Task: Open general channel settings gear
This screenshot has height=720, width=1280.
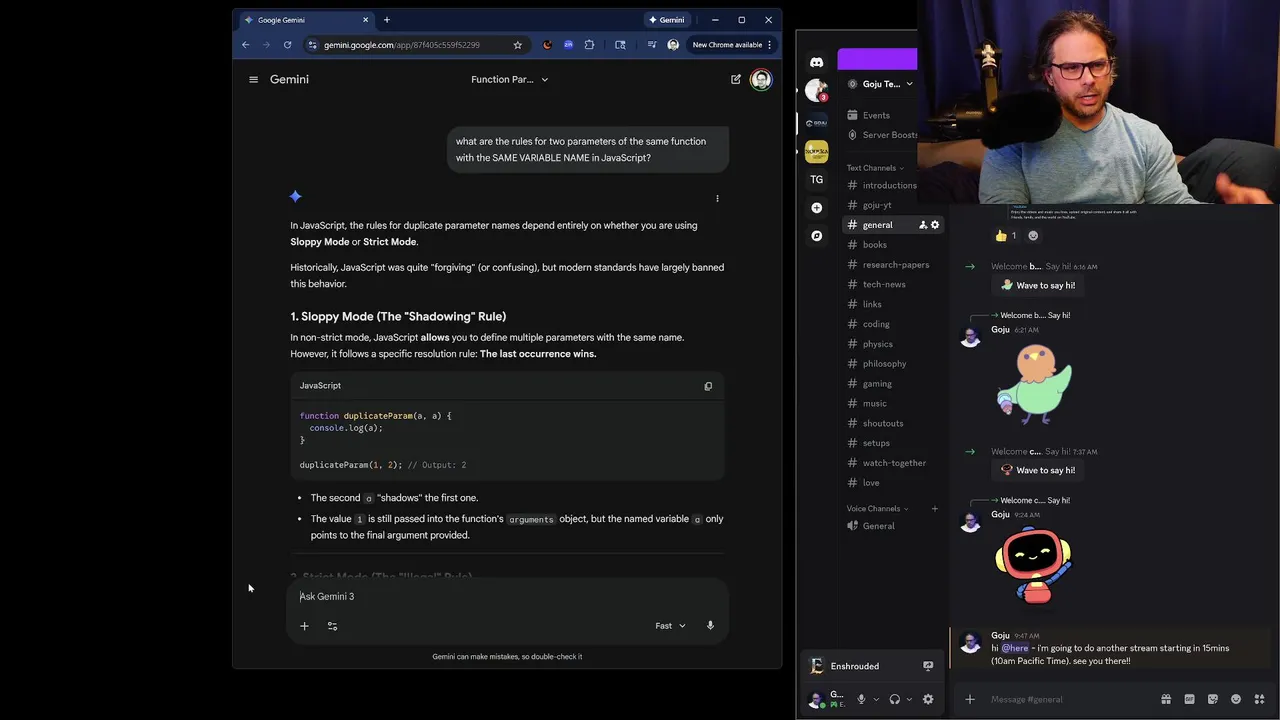Action: (935, 225)
